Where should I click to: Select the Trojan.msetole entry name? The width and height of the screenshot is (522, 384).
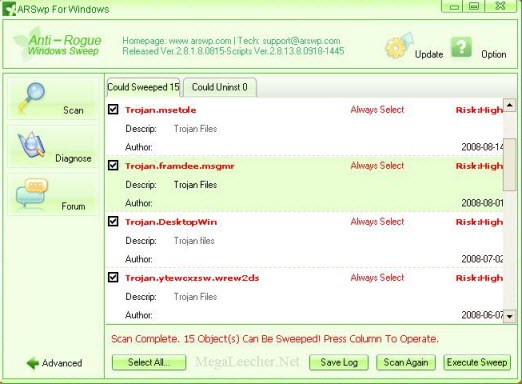(x=161, y=110)
